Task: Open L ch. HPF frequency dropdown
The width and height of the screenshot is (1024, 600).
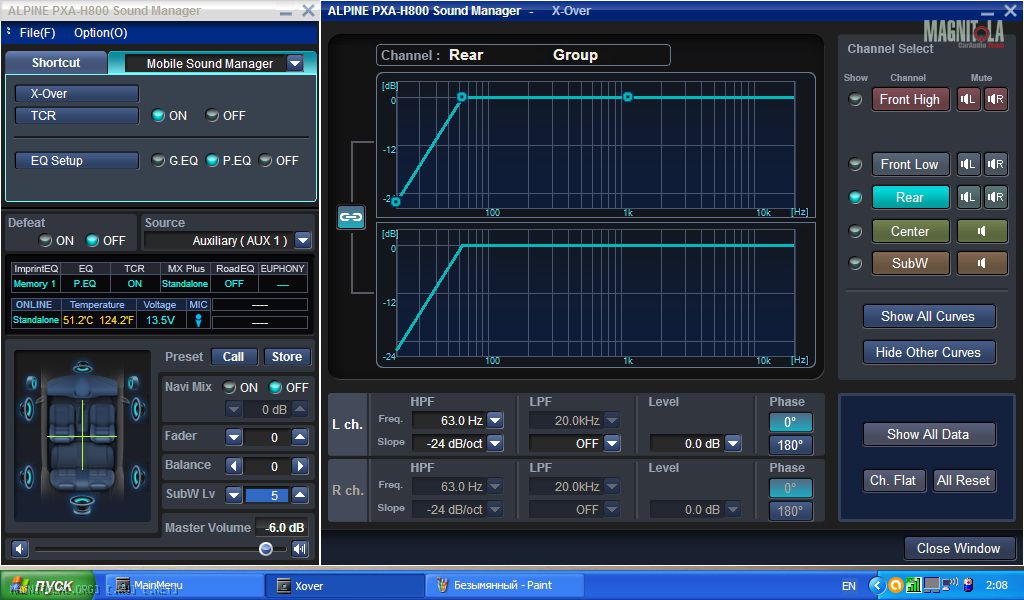Action: click(495, 420)
